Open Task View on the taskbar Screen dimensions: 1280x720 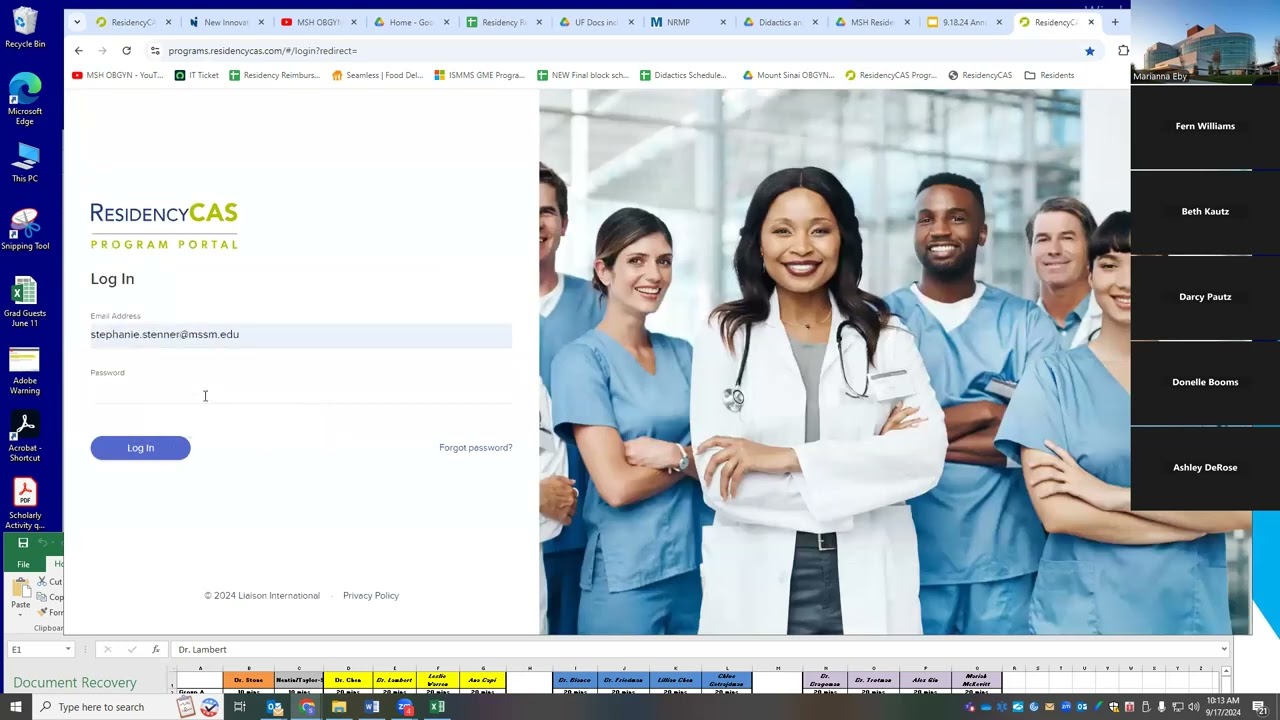point(240,707)
